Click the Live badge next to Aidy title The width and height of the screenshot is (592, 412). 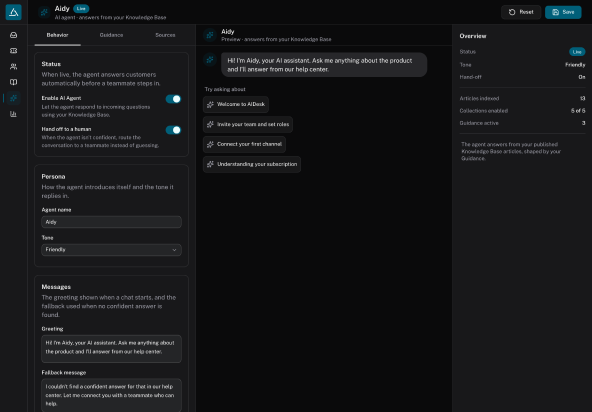pyautogui.click(x=81, y=8)
